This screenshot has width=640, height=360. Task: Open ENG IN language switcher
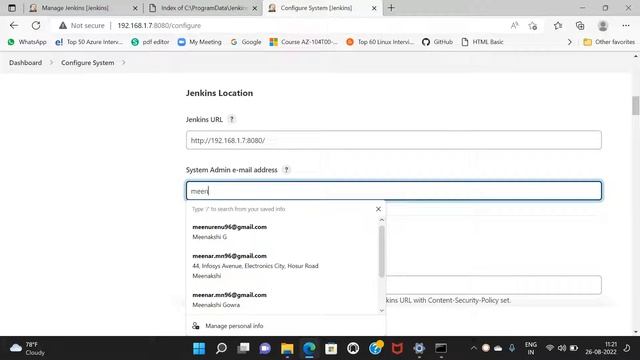click(531, 348)
